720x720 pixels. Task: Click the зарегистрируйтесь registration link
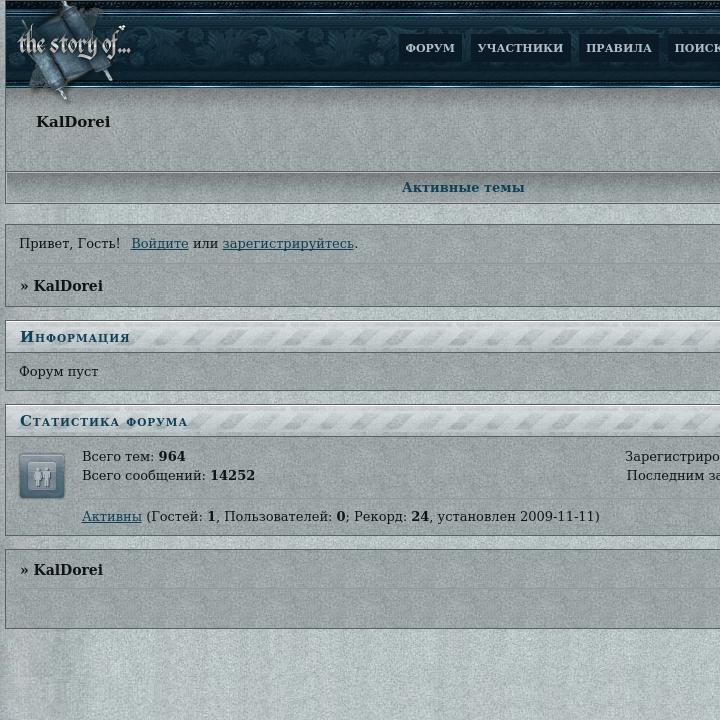[288, 243]
